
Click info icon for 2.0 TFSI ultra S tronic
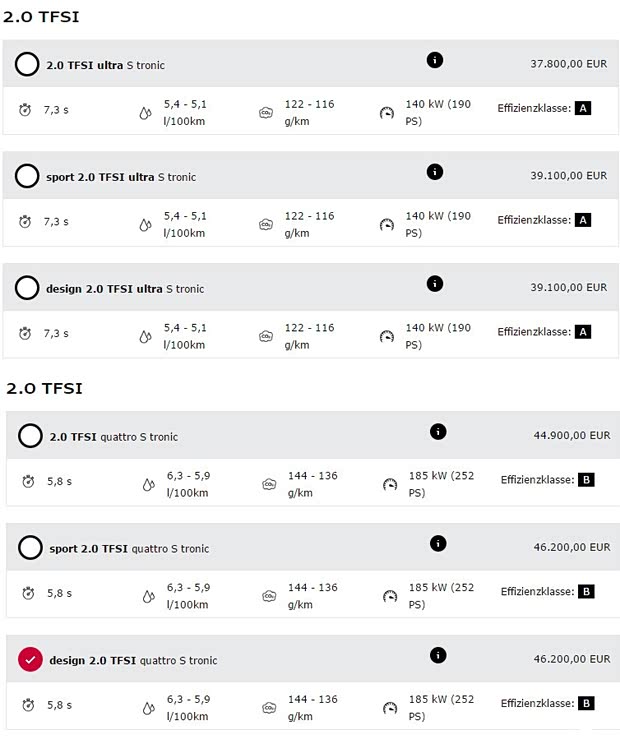(x=434, y=60)
